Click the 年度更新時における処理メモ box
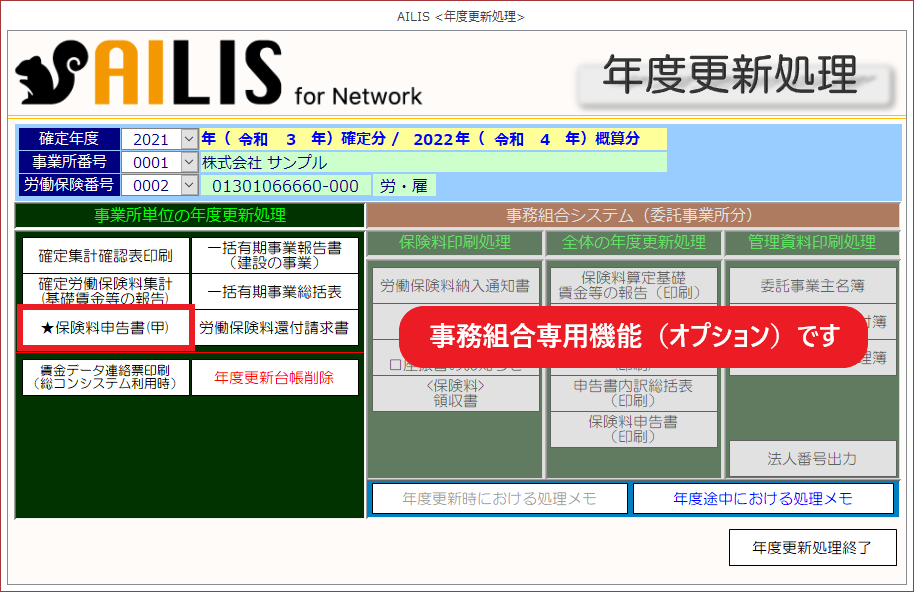 499,498
